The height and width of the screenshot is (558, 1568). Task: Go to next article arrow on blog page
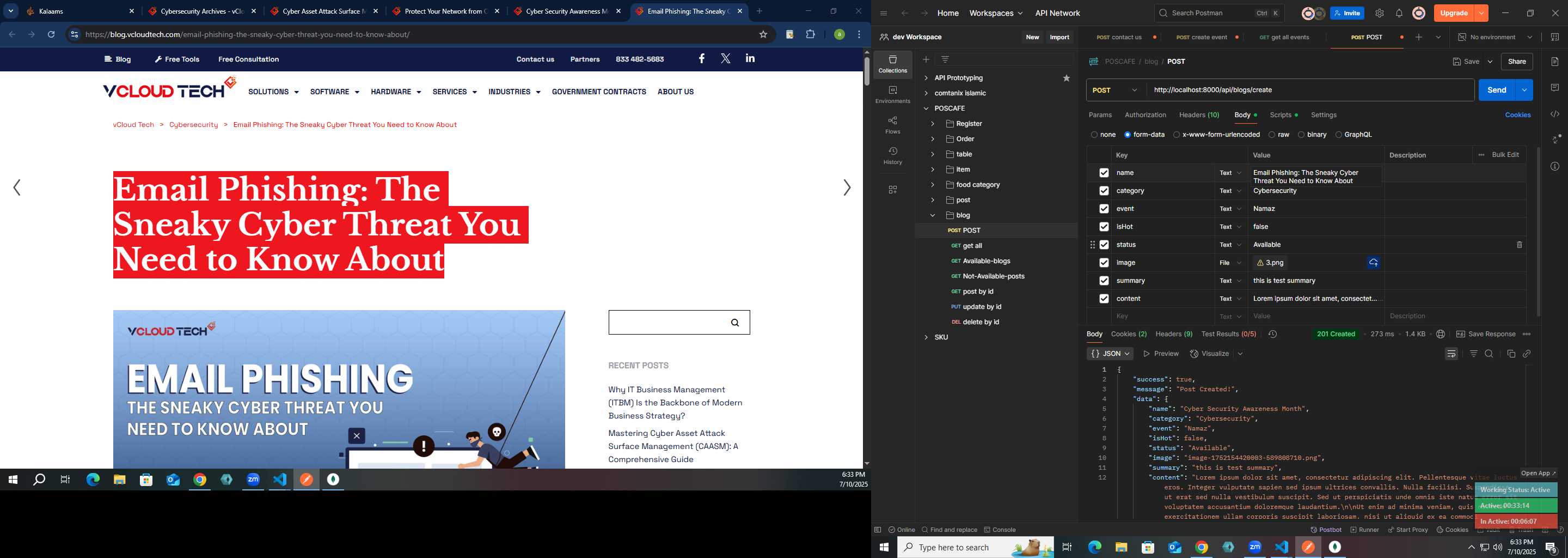(x=846, y=187)
